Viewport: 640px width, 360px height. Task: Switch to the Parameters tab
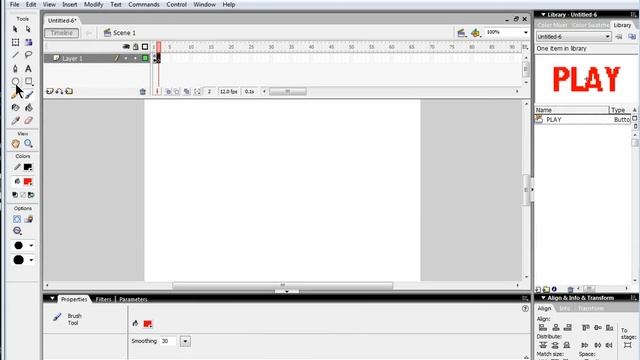point(133,299)
